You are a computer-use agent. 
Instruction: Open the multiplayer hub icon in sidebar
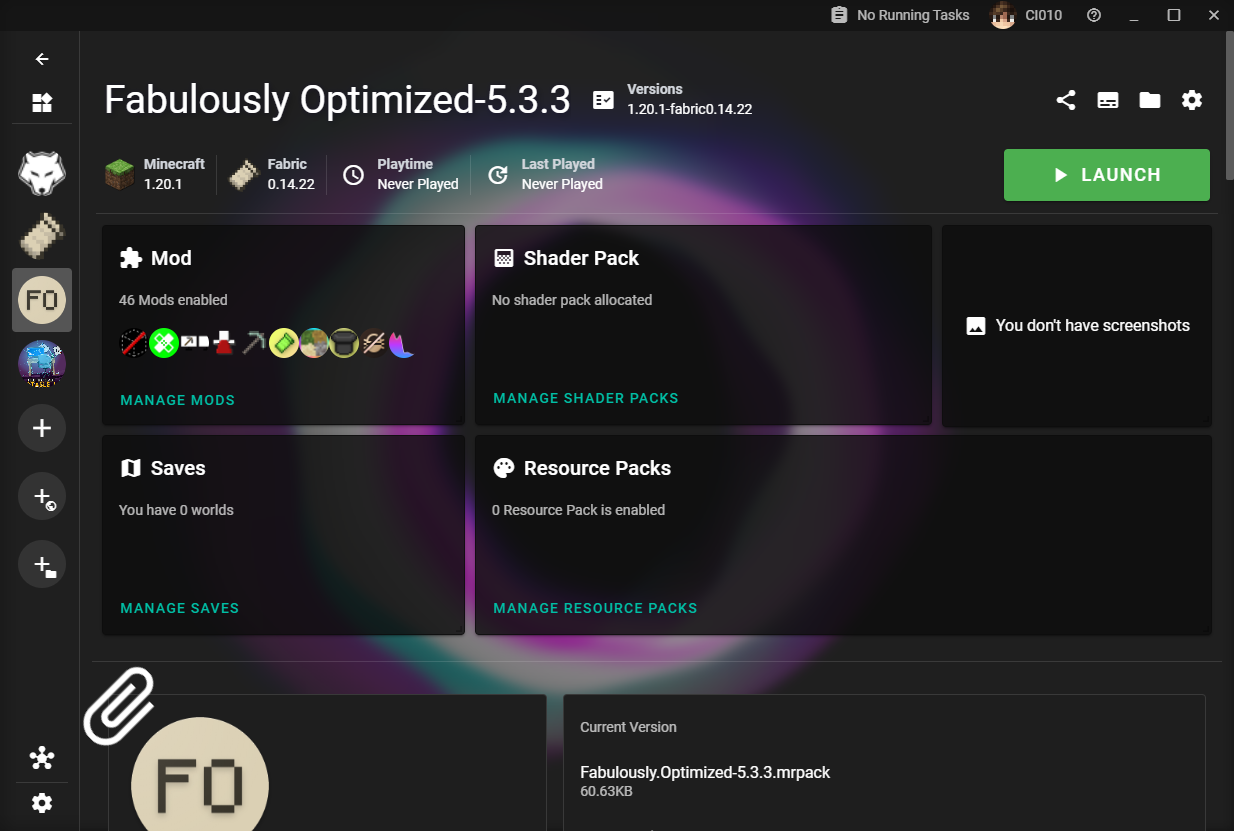42,758
